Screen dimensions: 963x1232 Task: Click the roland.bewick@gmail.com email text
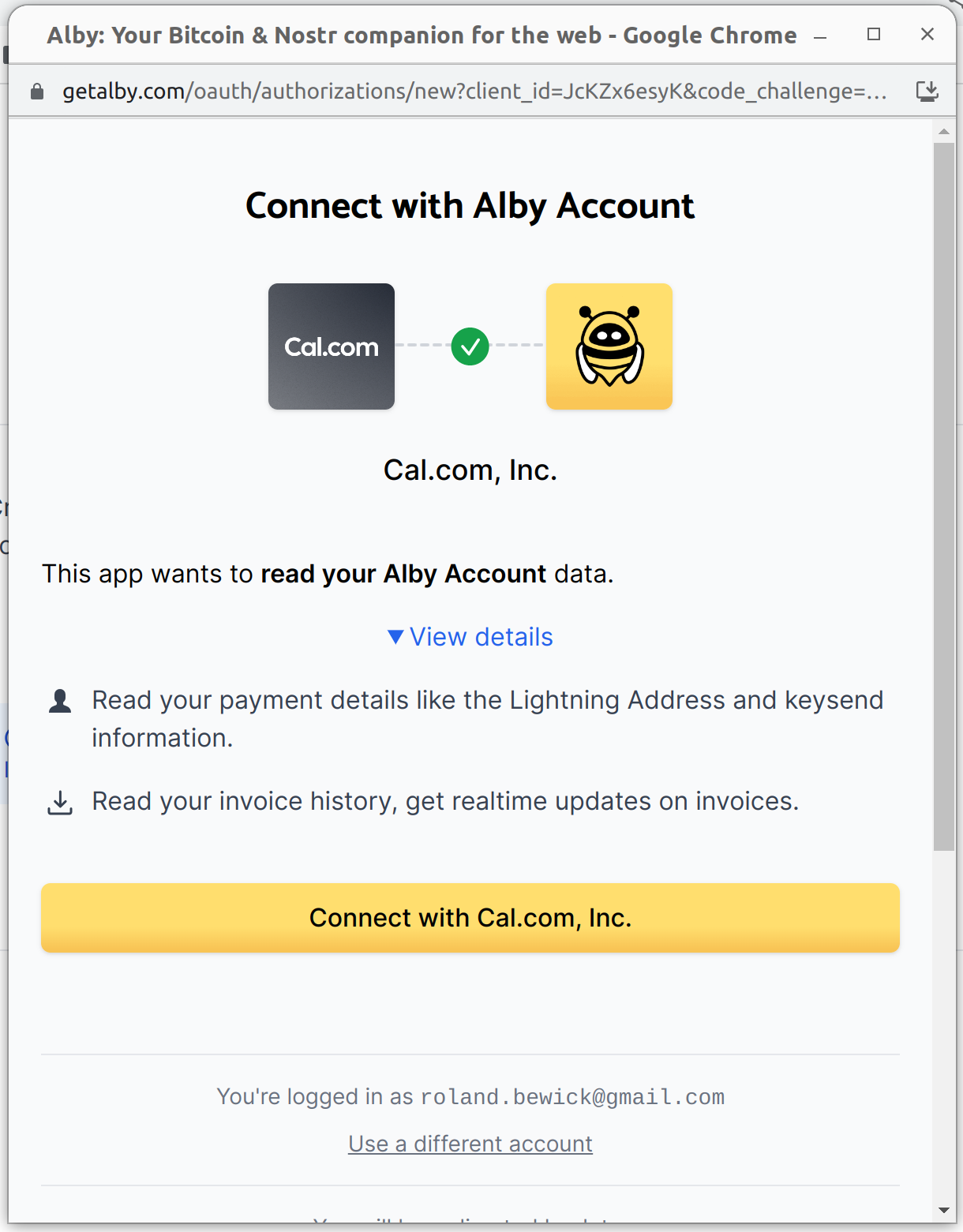tap(572, 1097)
